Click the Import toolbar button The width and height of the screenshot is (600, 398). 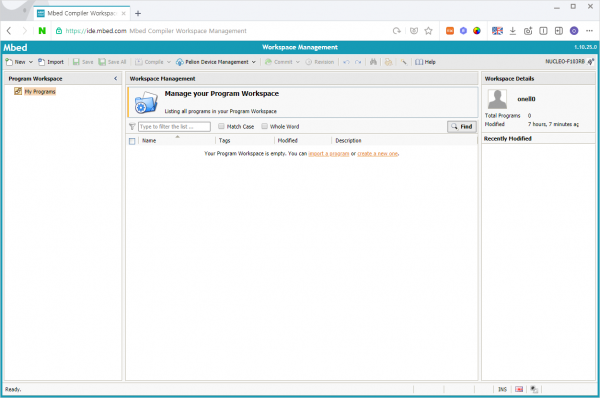[x=51, y=62]
